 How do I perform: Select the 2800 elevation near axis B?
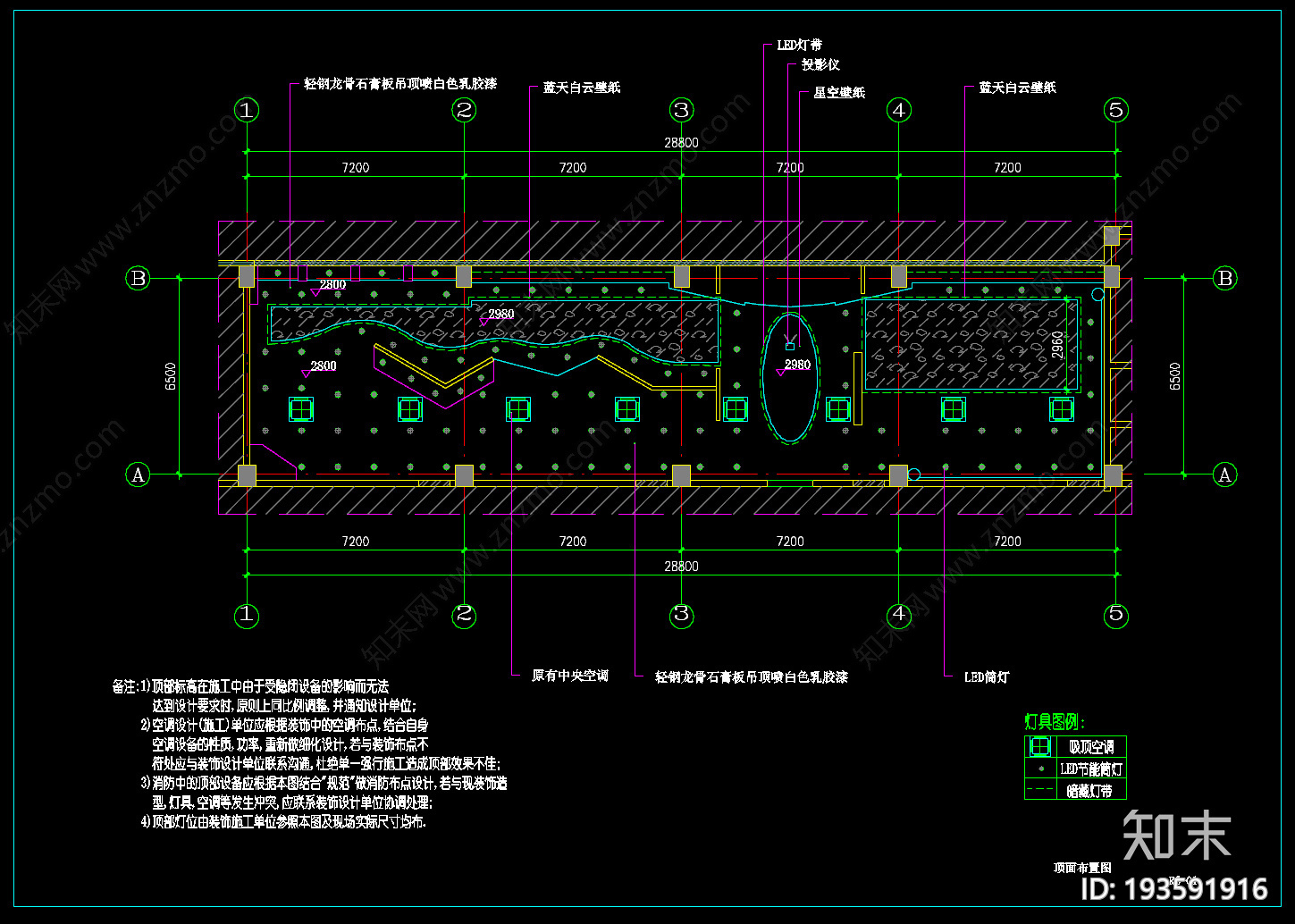(x=332, y=285)
